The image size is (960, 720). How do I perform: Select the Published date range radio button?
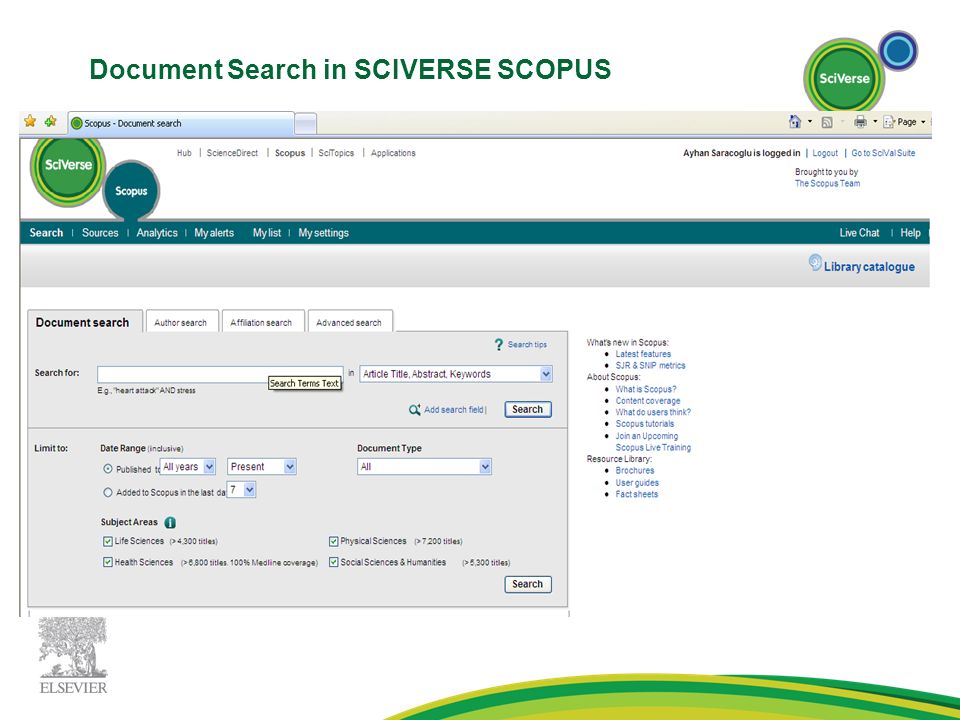click(x=108, y=469)
